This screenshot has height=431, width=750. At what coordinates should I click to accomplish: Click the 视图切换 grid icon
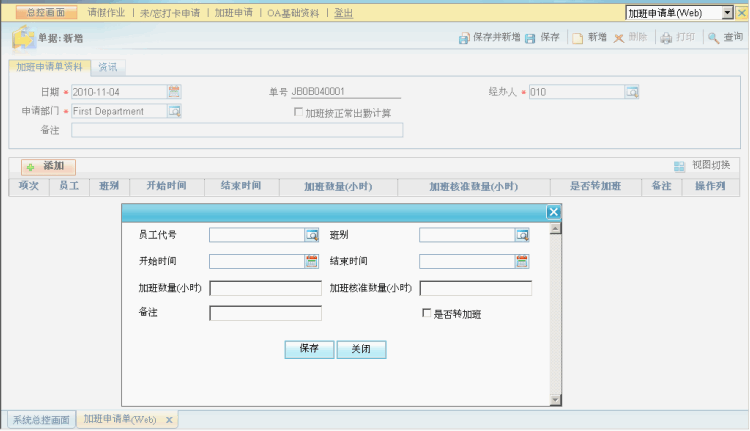pos(679,166)
